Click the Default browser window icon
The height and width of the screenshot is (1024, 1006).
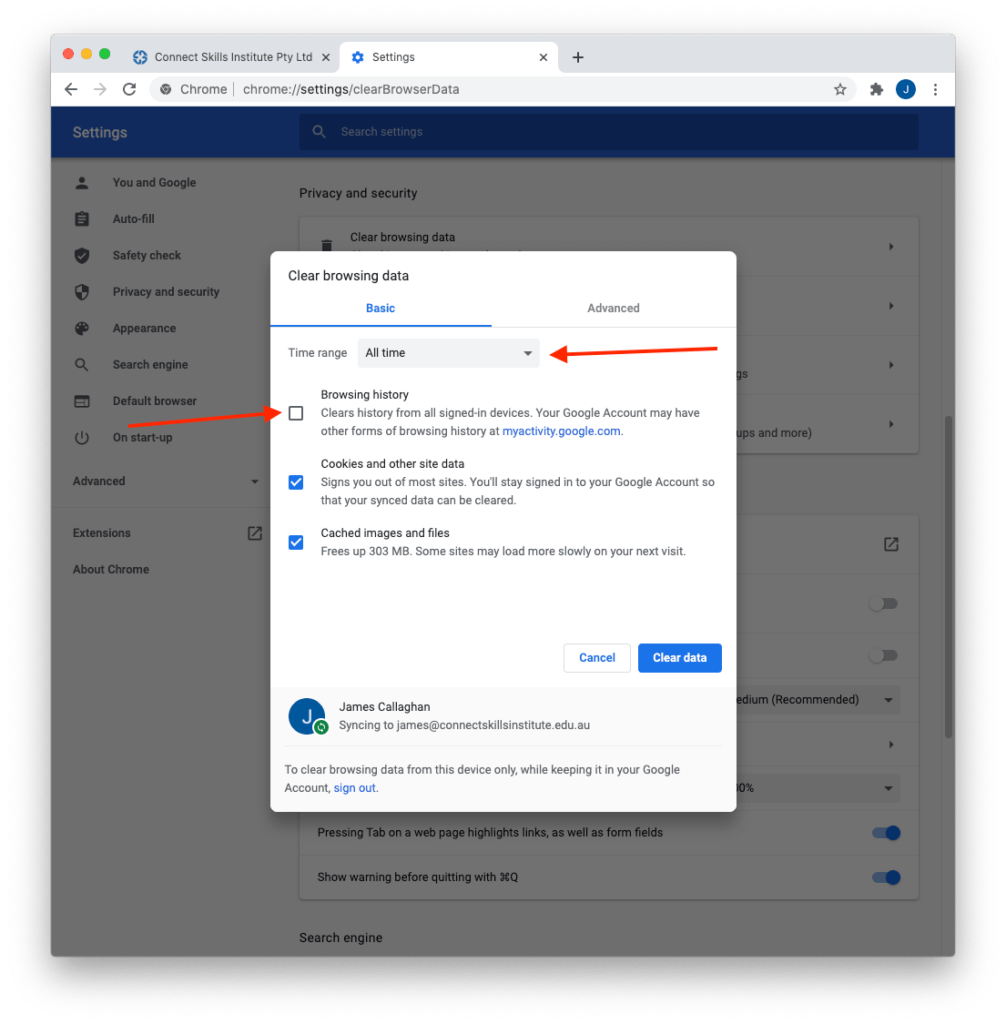point(82,401)
